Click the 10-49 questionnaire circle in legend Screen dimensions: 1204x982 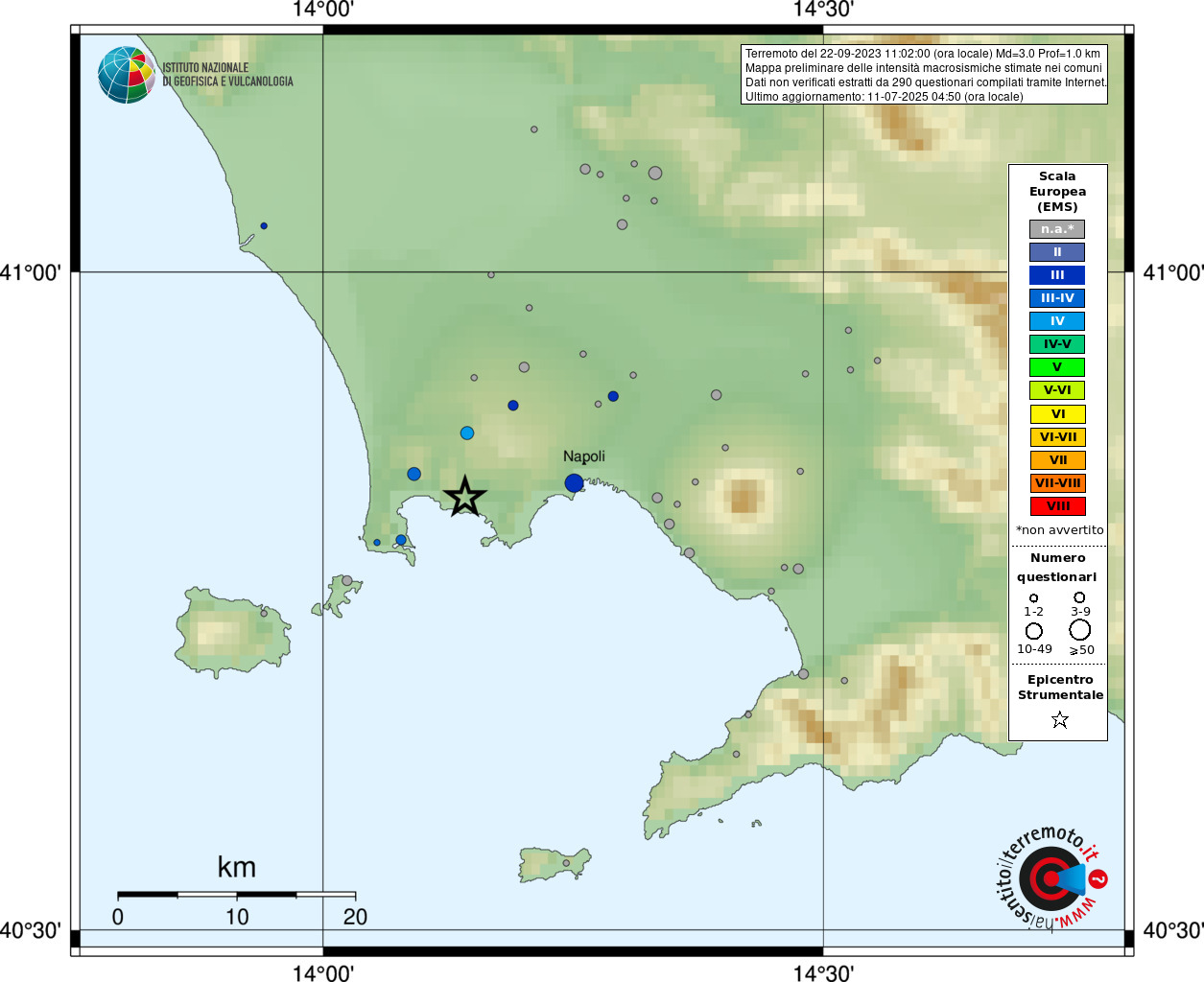click(1034, 631)
